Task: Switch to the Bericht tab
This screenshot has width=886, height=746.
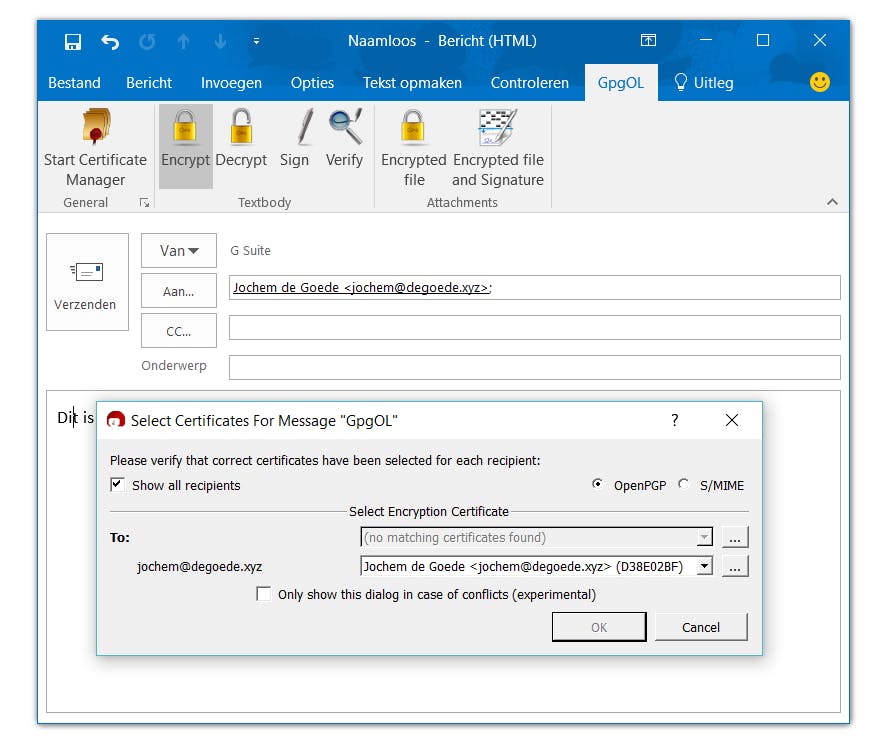Action: [x=149, y=83]
